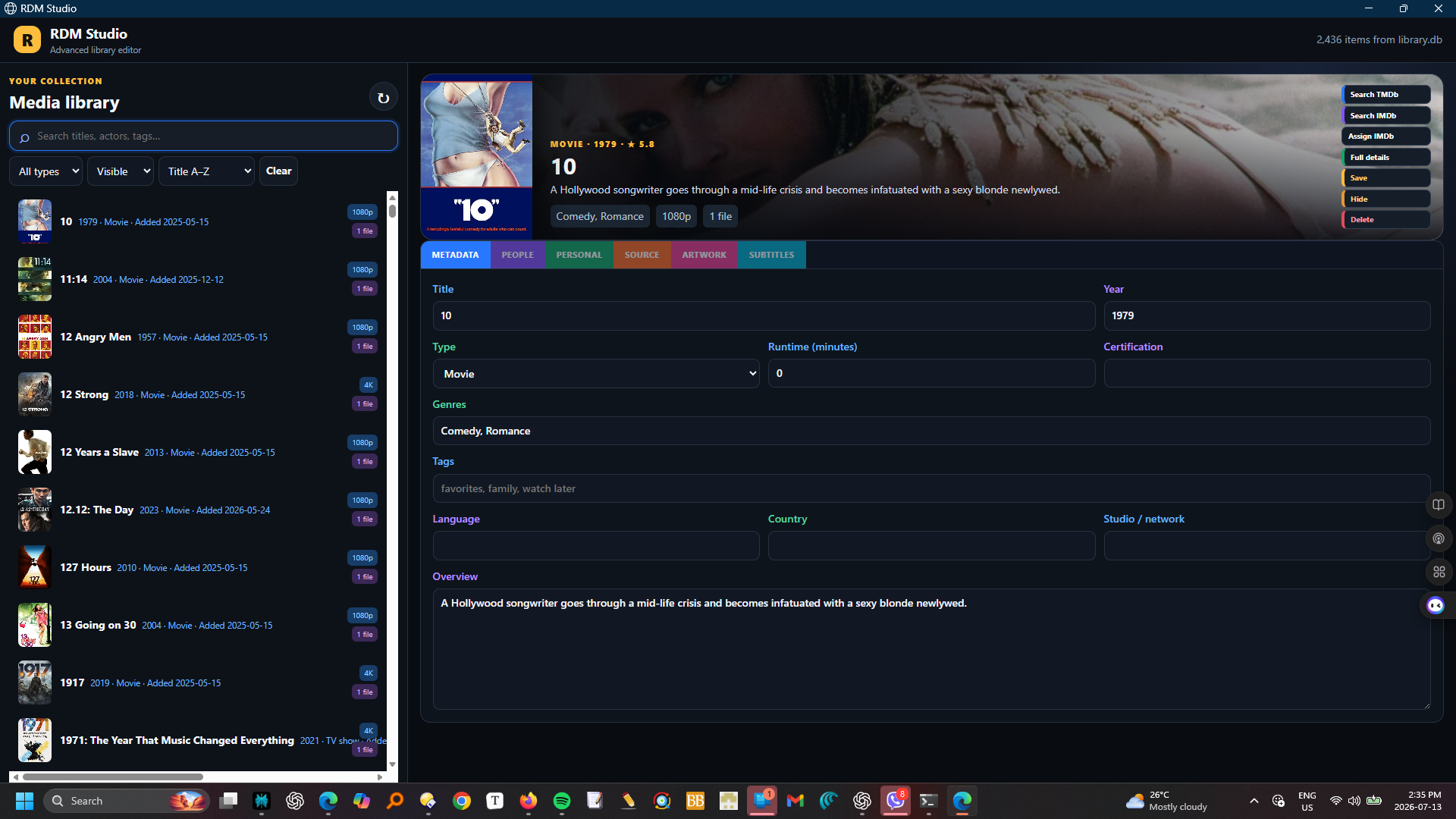Click the BB app icon on taskbar

[695, 801]
